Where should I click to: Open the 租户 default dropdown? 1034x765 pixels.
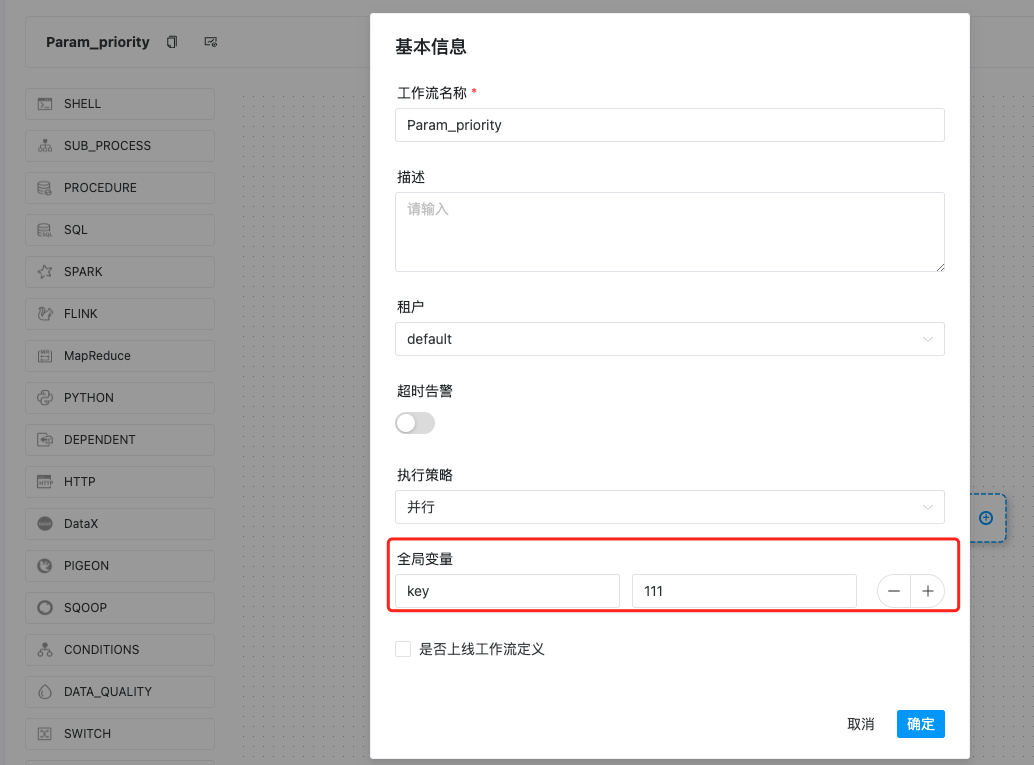(x=669, y=339)
